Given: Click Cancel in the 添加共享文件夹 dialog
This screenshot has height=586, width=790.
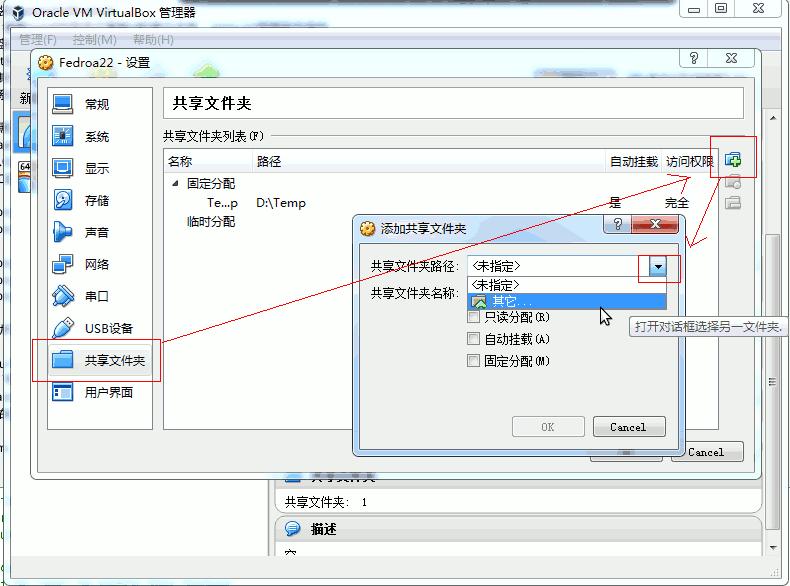Looking at the screenshot, I should point(629,427).
